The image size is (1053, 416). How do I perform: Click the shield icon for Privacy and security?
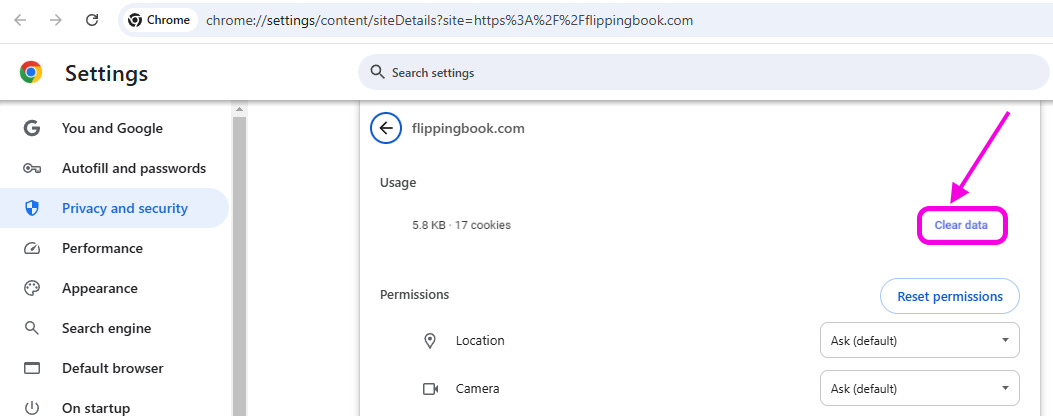(x=32, y=208)
